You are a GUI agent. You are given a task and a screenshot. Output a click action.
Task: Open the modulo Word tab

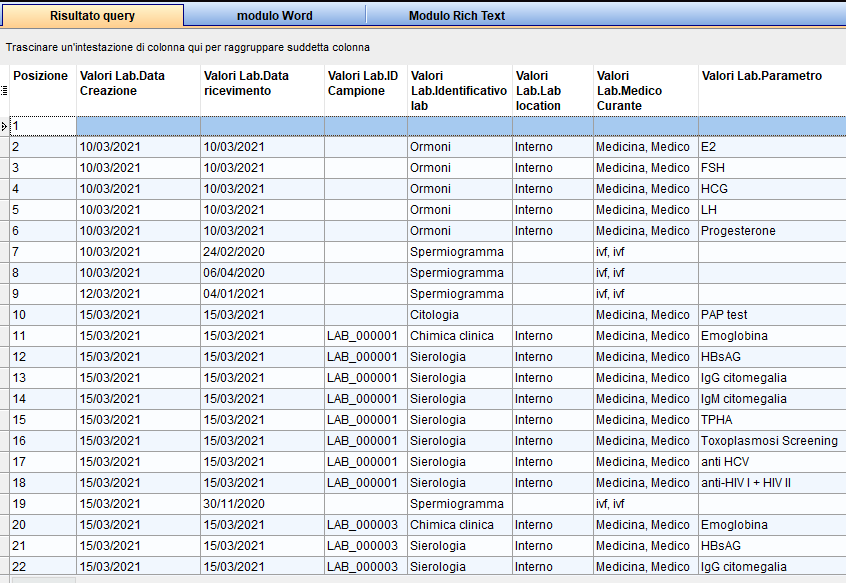pyautogui.click(x=275, y=16)
